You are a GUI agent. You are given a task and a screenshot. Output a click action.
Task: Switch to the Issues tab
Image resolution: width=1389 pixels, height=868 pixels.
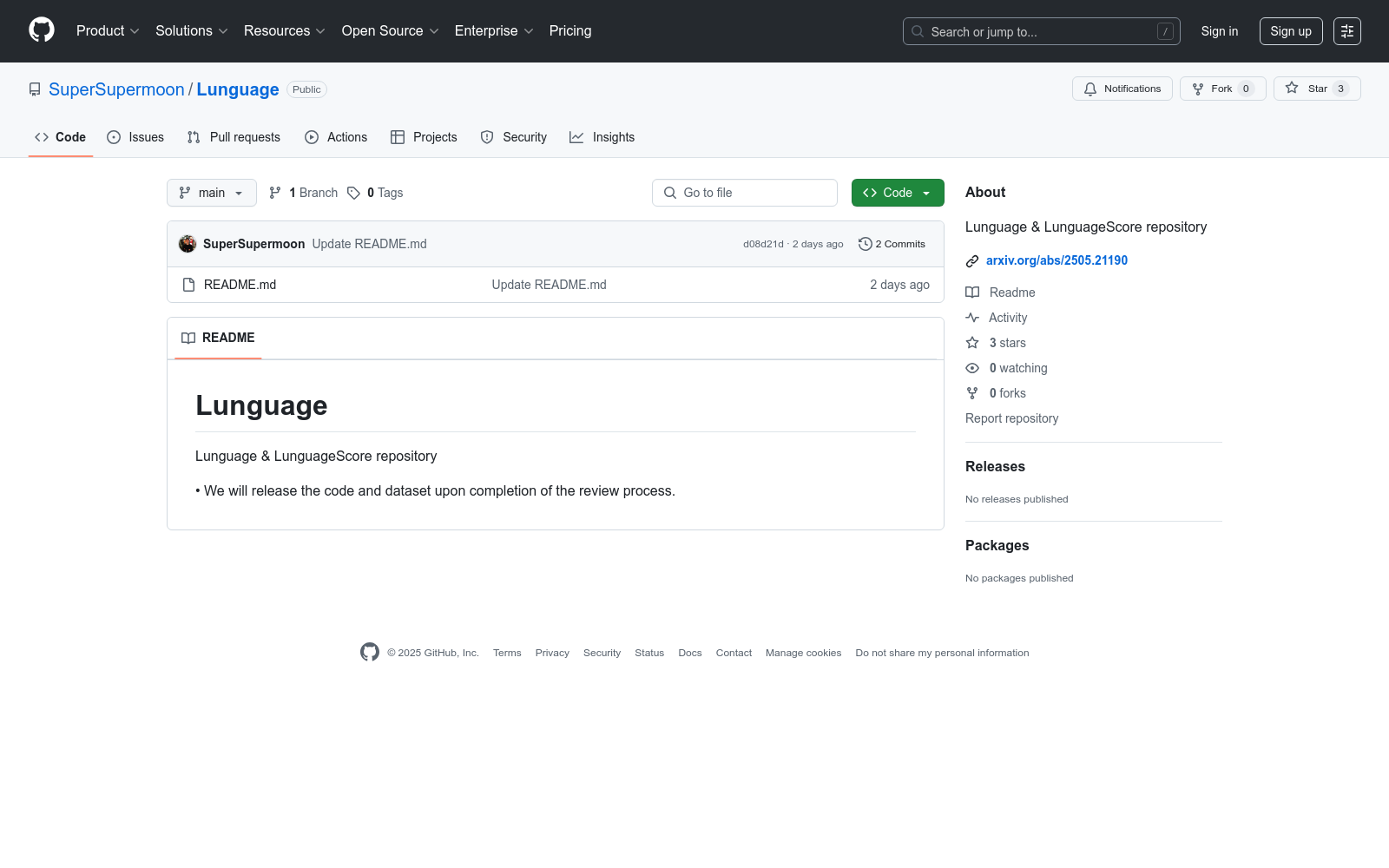135,137
